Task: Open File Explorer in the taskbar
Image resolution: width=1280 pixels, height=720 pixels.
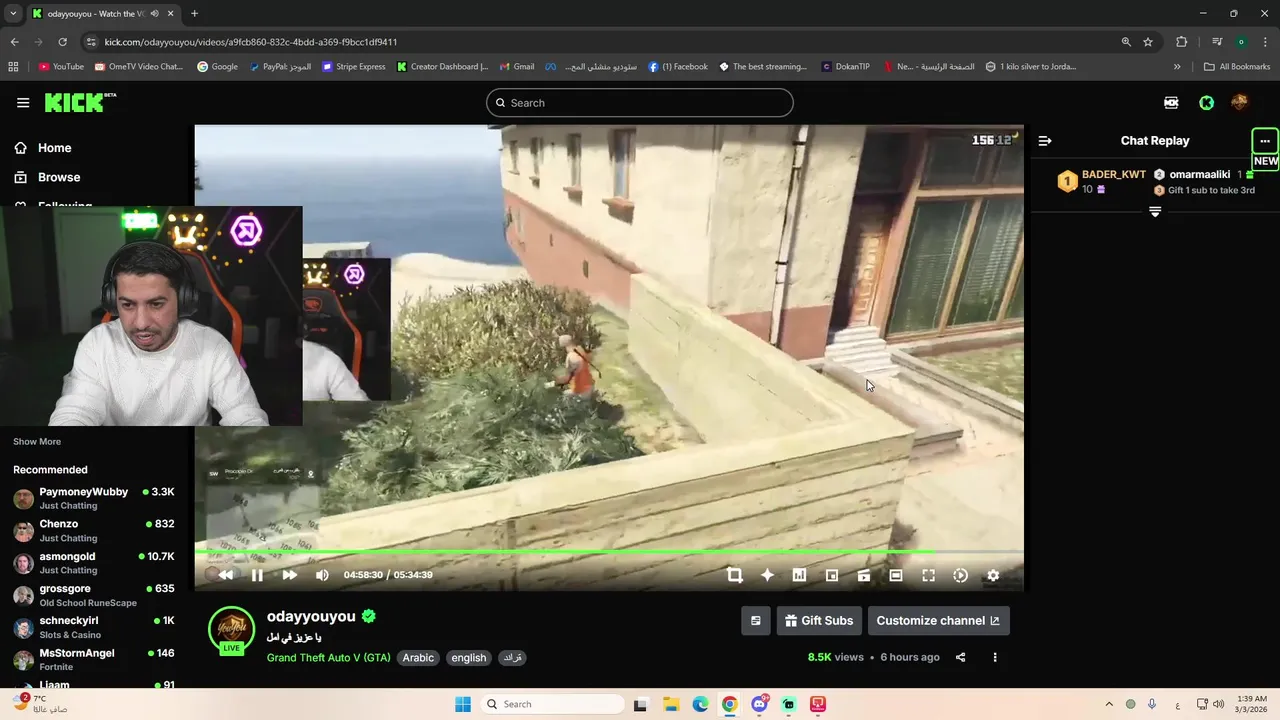Action: [x=671, y=704]
